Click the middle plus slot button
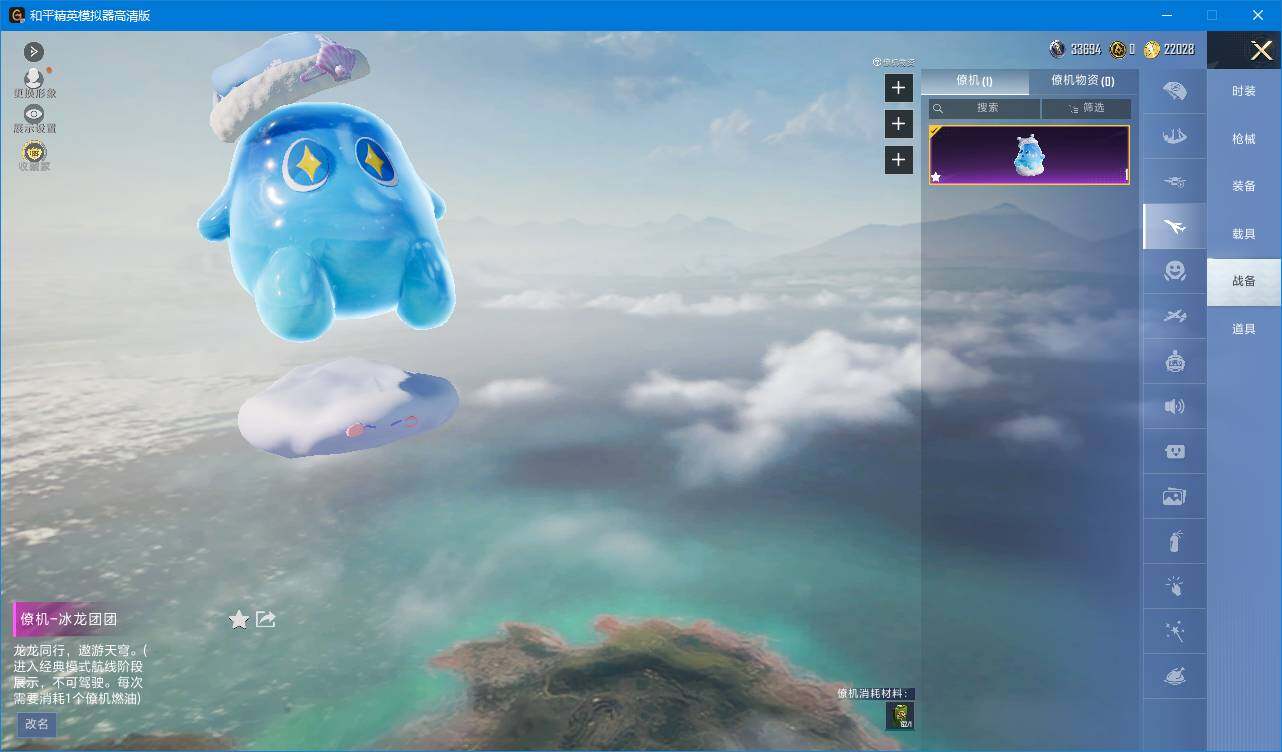 click(898, 124)
